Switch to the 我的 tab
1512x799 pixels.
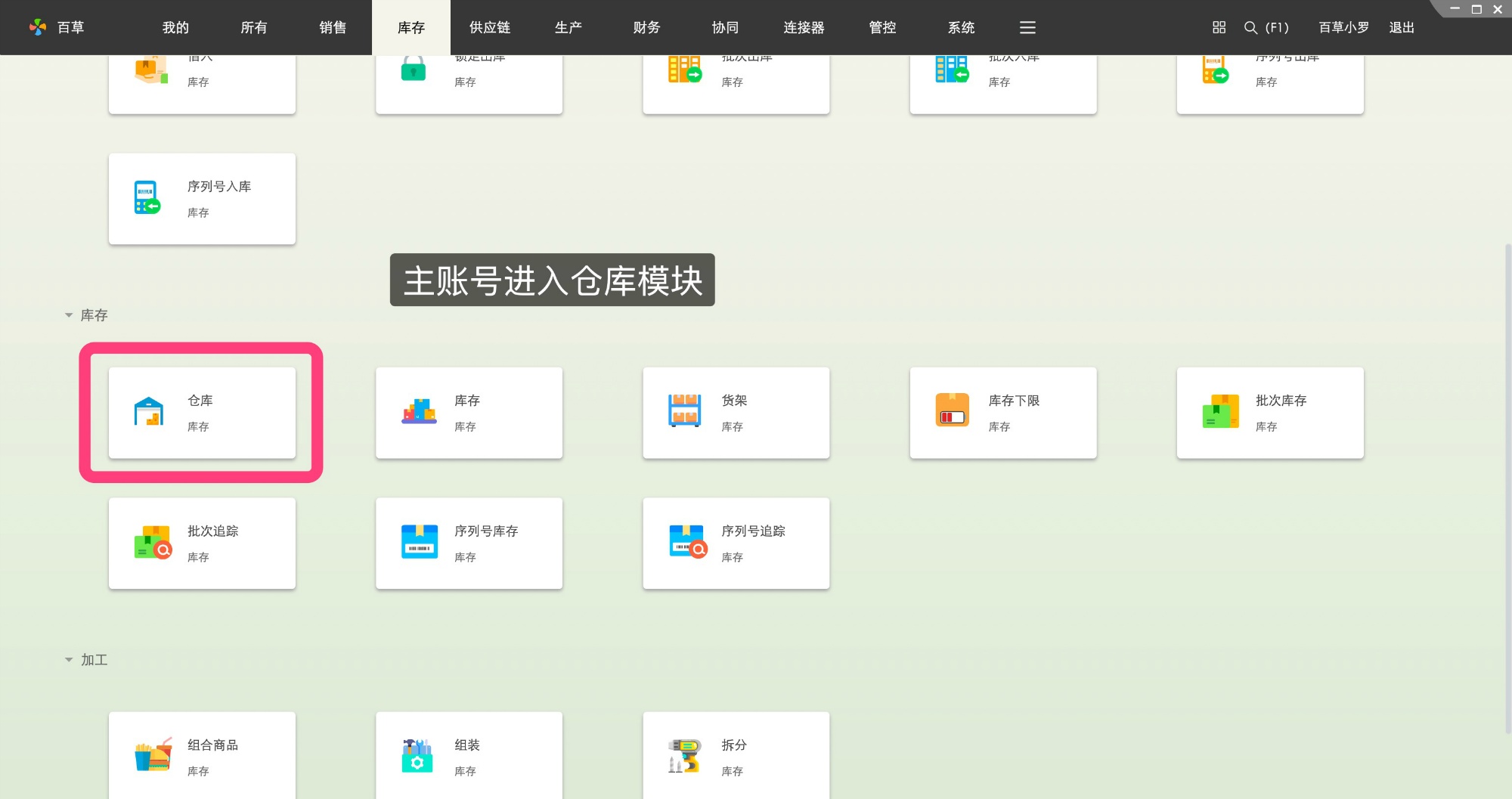[175, 28]
